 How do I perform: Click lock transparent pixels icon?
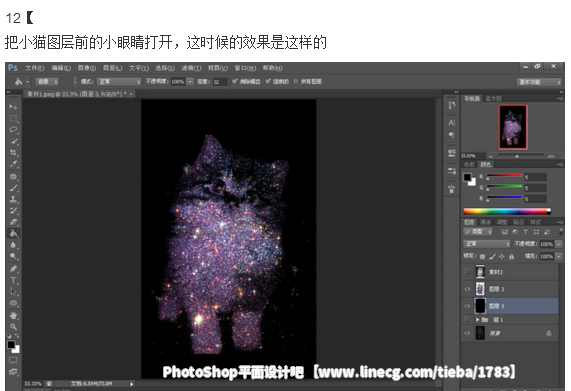coord(483,257)
